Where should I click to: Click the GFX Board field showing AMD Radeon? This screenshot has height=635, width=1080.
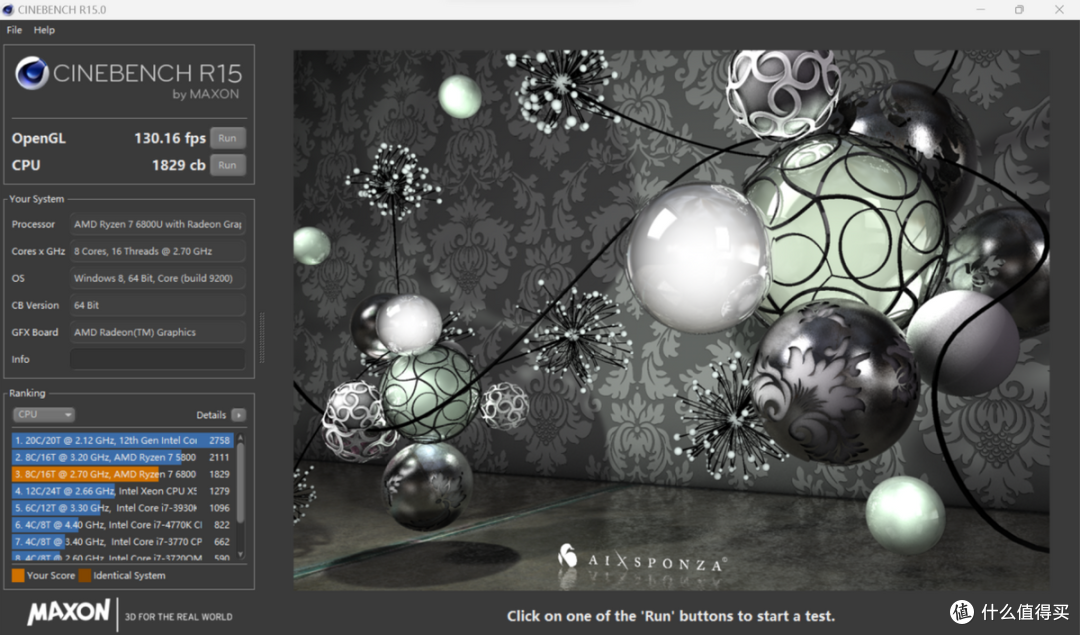coord(158,332)
